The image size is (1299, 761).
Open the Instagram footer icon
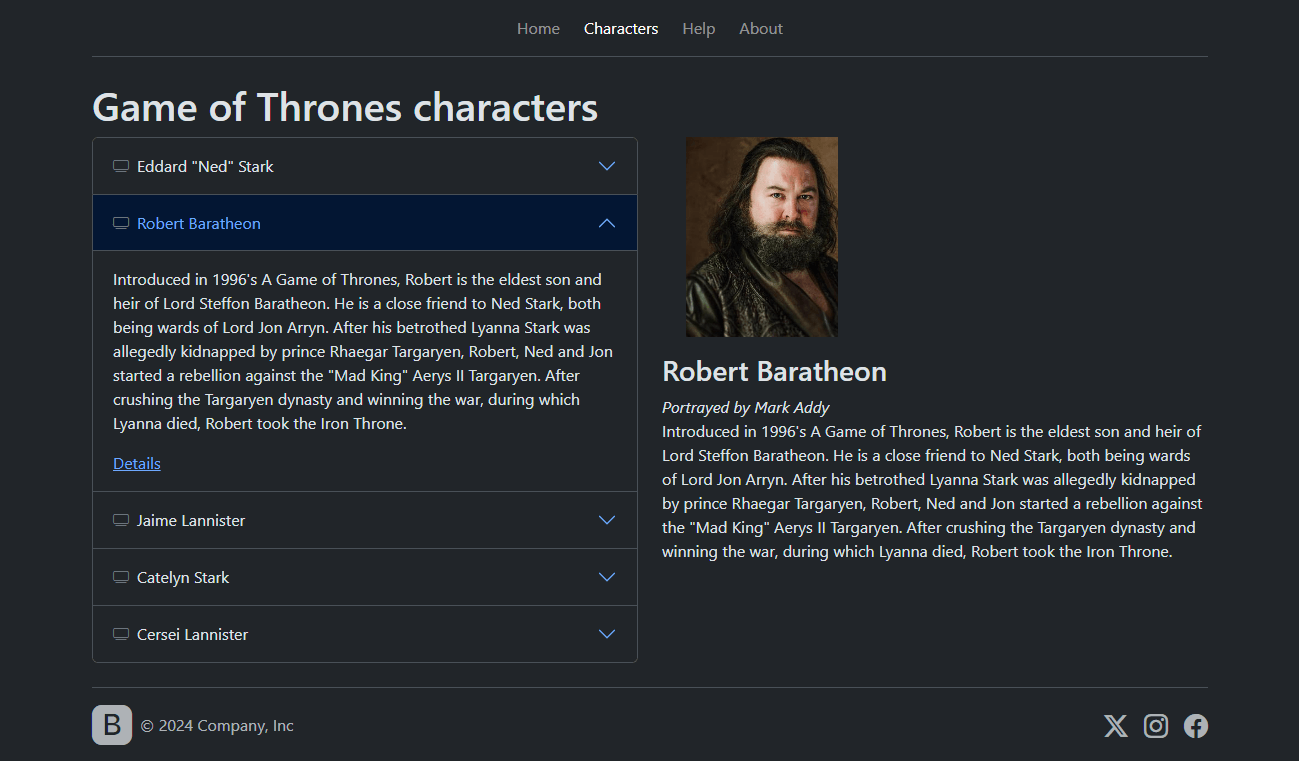click(x=1156, y=726)
